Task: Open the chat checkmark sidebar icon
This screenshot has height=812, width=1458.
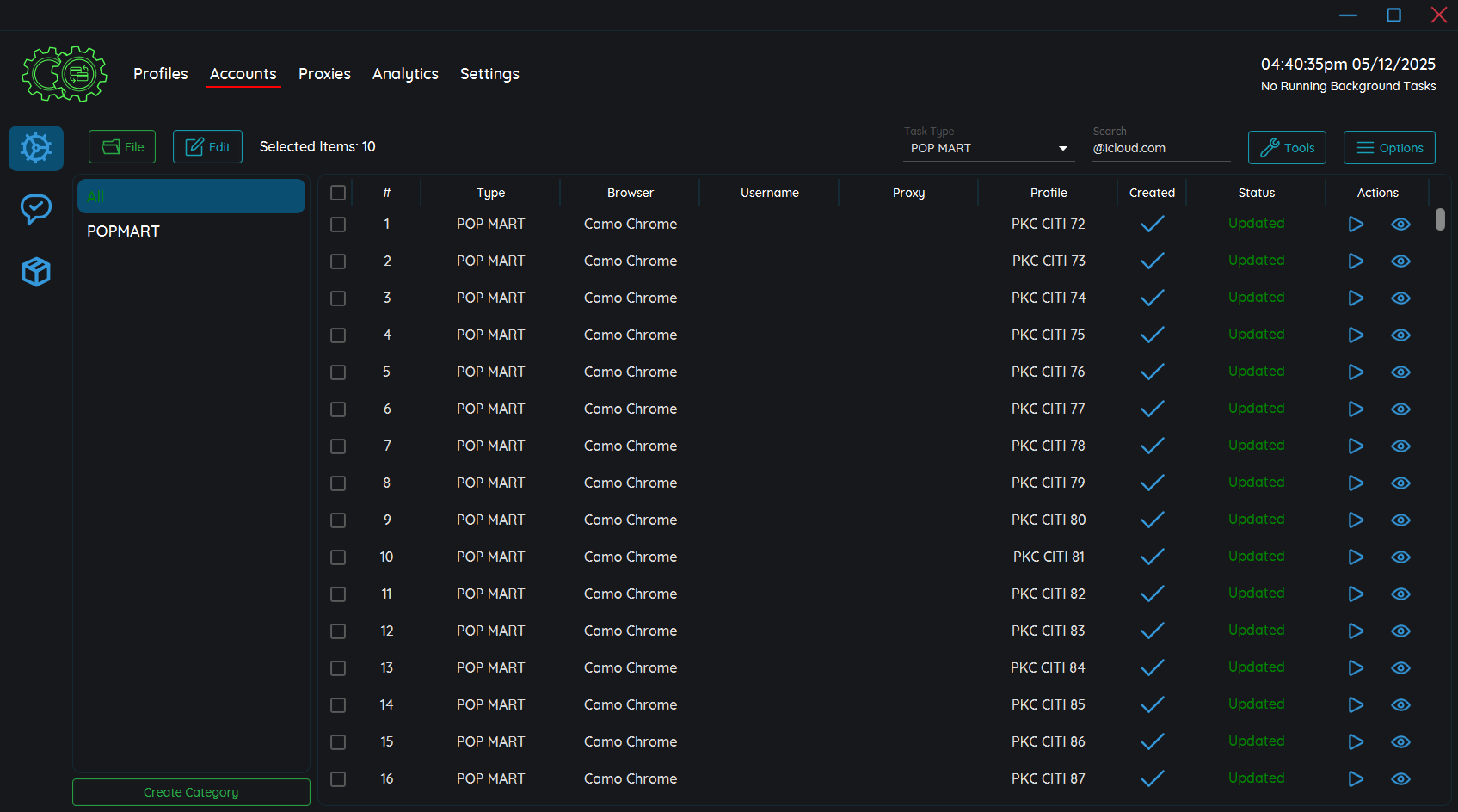Action: click(36, 209)
